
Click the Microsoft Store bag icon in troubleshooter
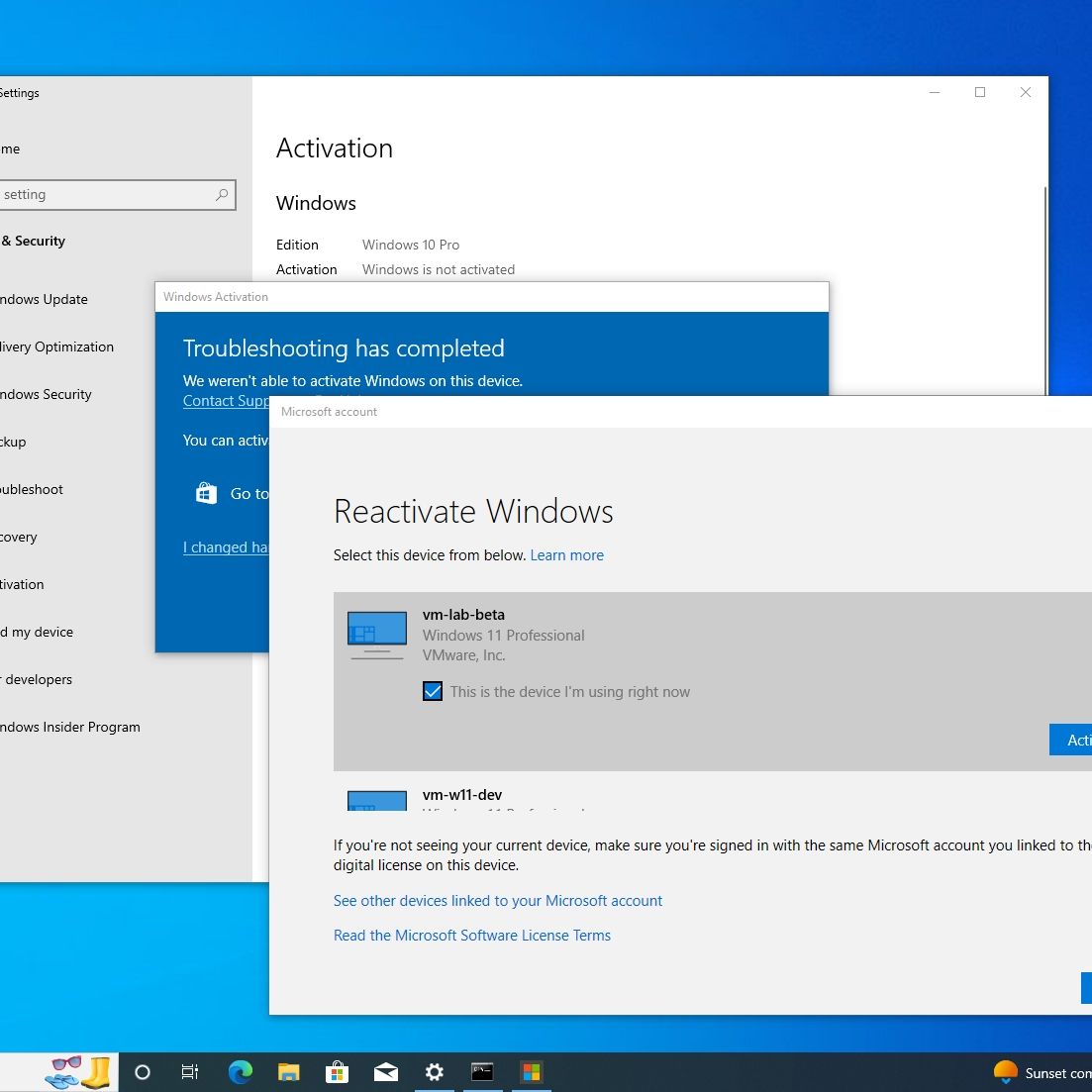tap(206, 493)
